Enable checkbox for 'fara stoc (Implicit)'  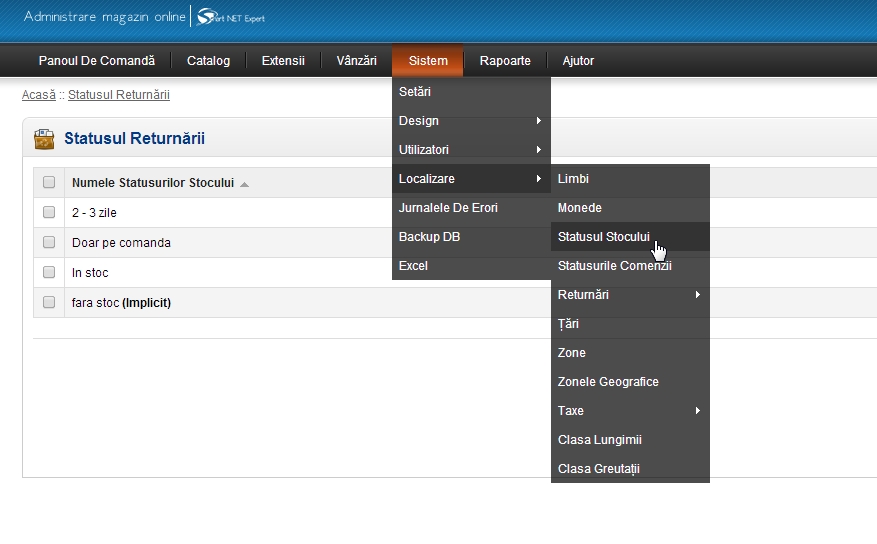(49, 302)
